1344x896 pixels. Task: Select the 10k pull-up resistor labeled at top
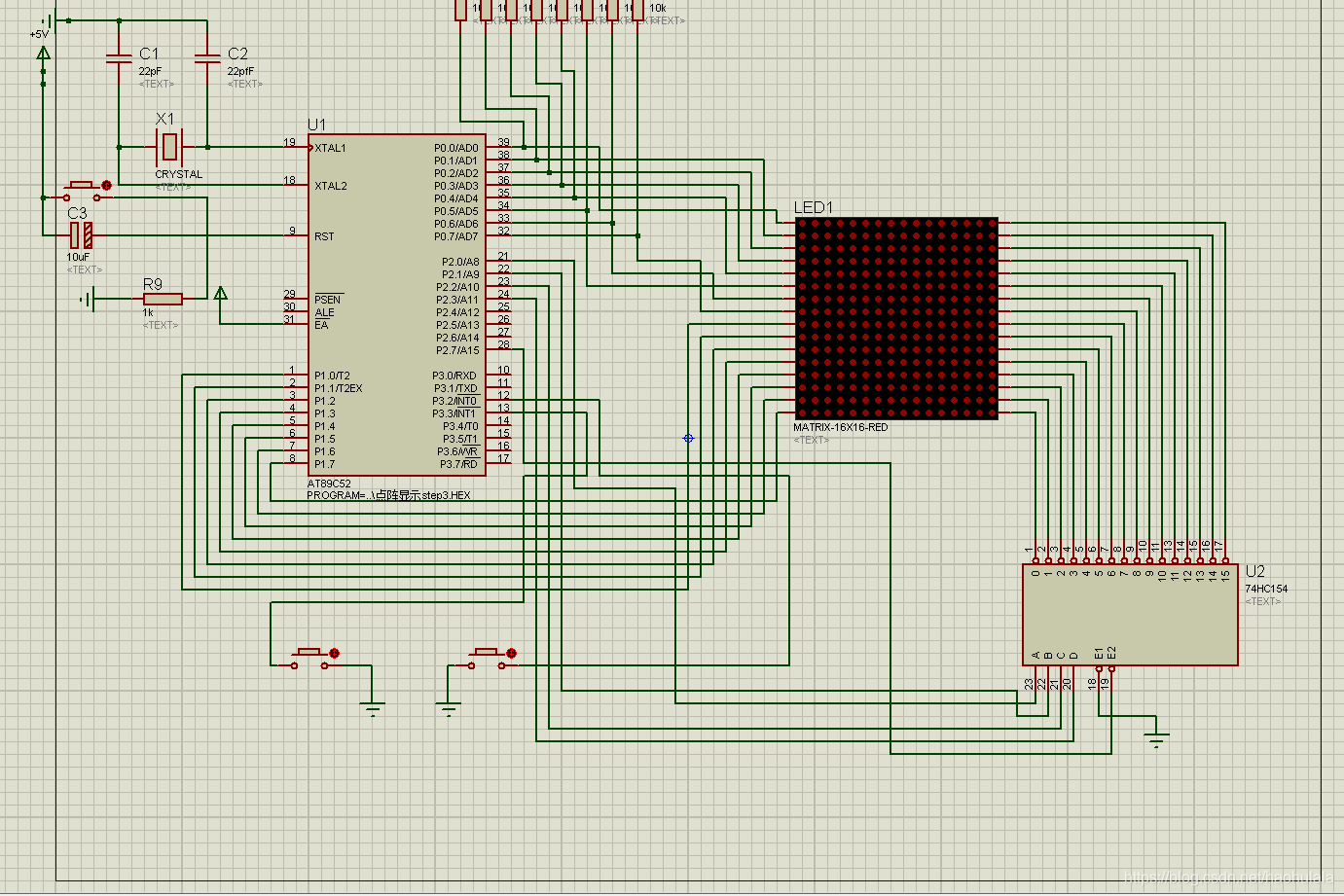pos(637,10)
